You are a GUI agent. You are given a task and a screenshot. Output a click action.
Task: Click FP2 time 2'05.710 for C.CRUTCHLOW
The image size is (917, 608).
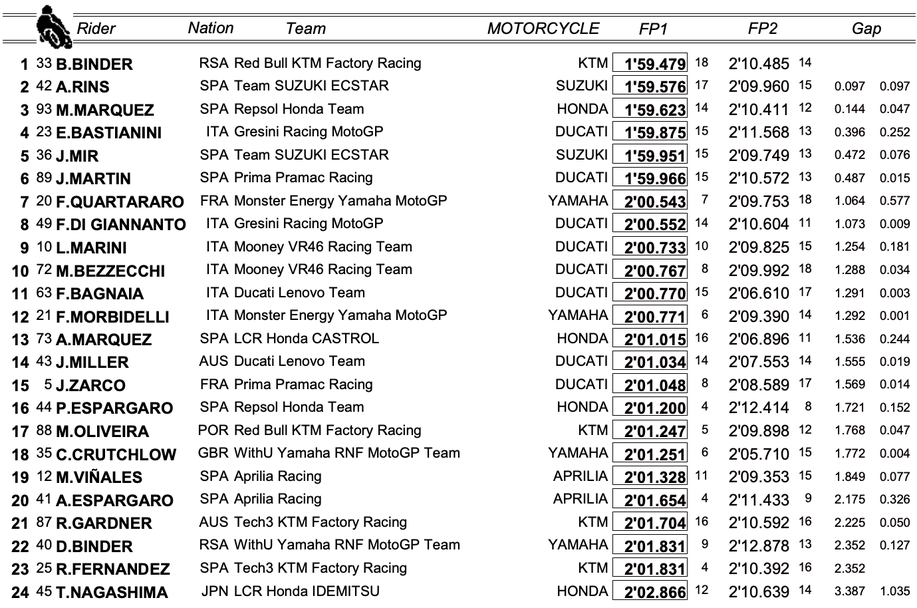[x=762, y=454]
